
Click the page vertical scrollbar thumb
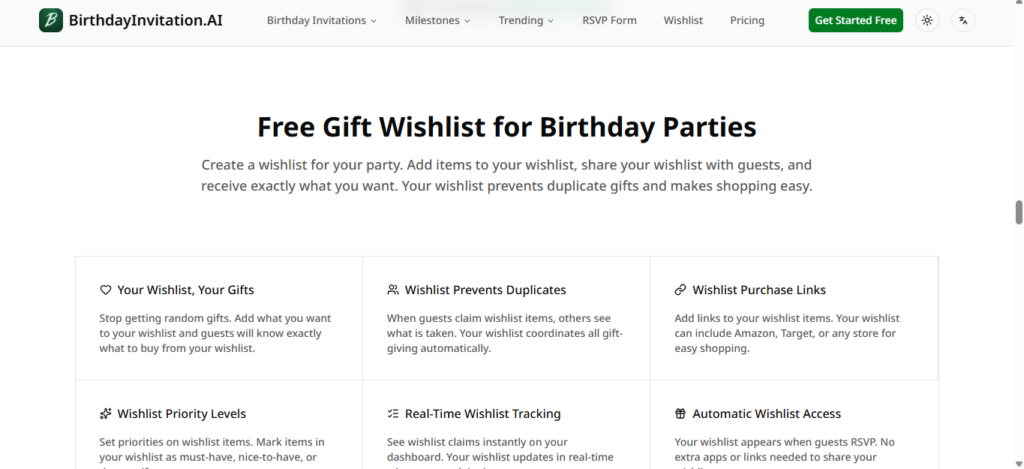(x=1019, y=212)
